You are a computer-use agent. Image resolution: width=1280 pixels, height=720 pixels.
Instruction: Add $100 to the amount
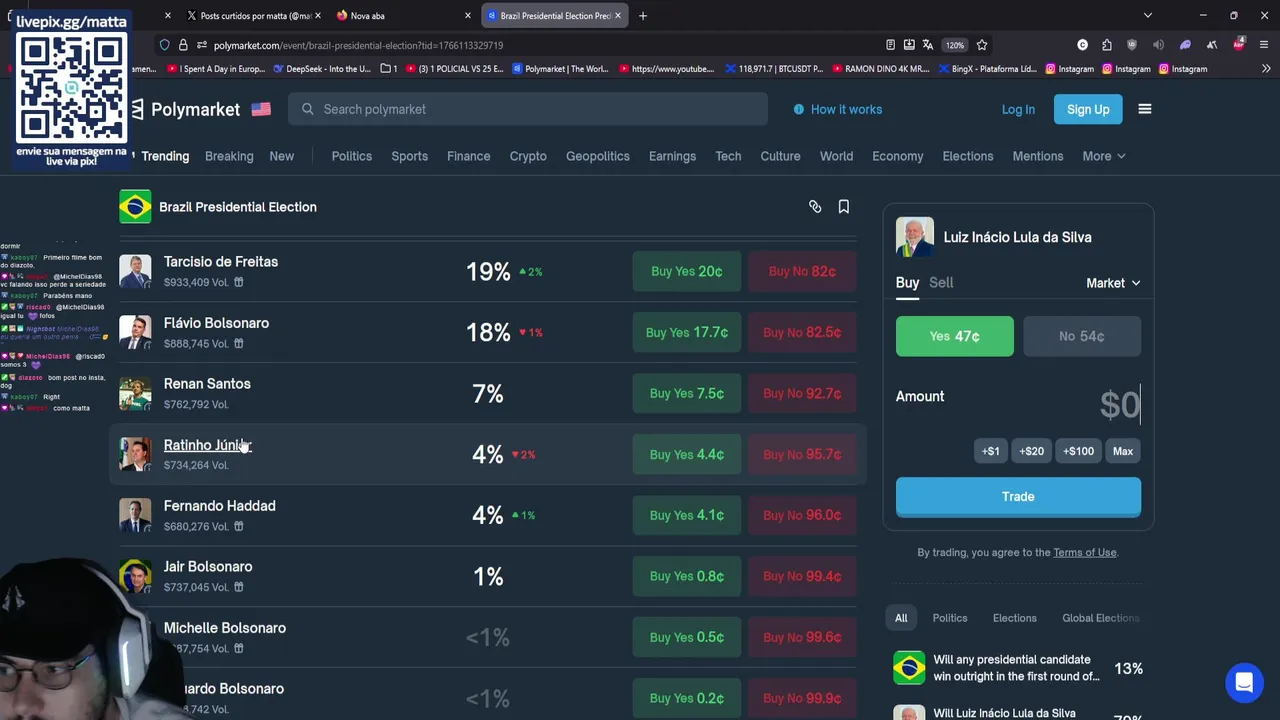(x=1078, y=451)
